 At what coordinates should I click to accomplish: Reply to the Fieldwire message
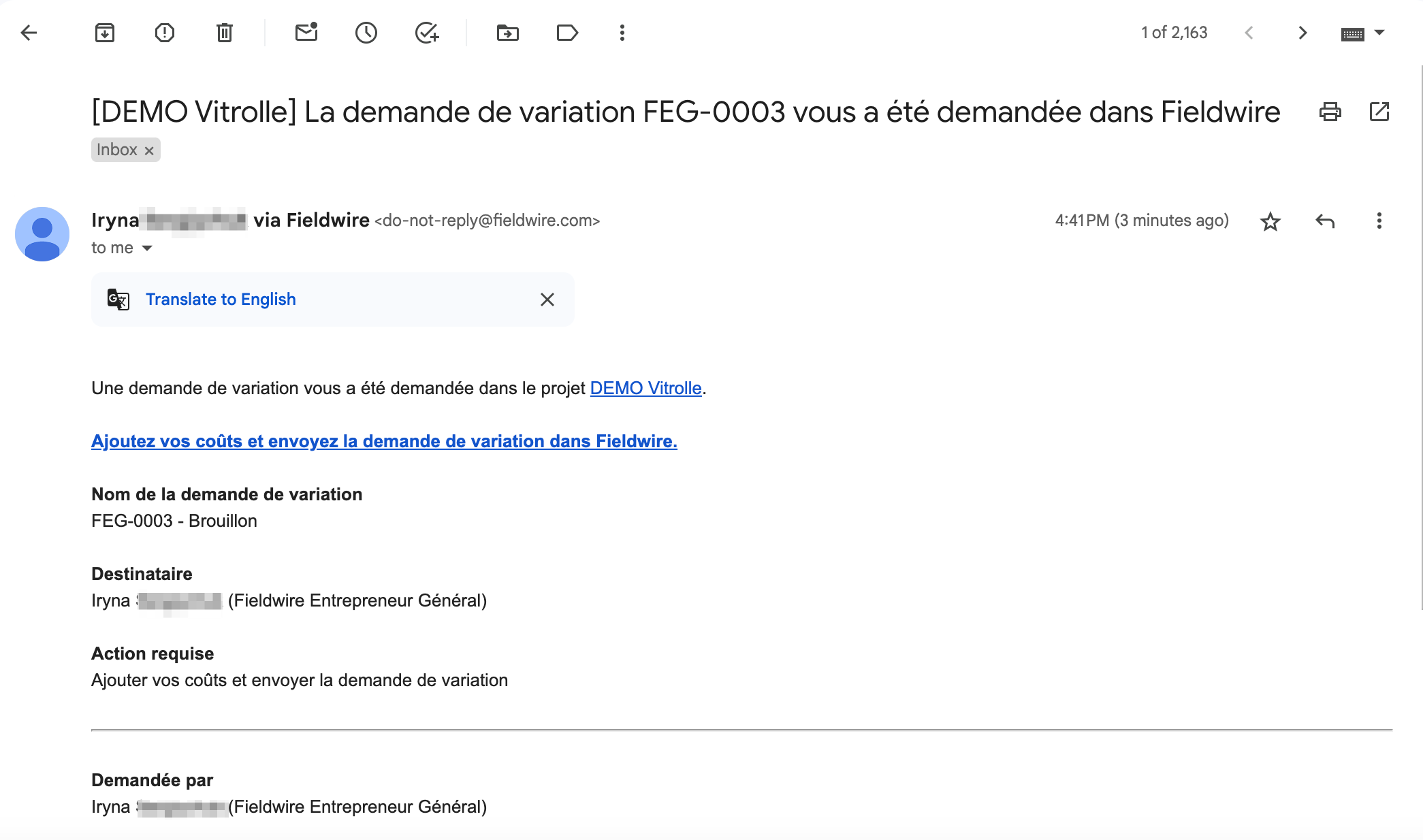click(1325, 221)
